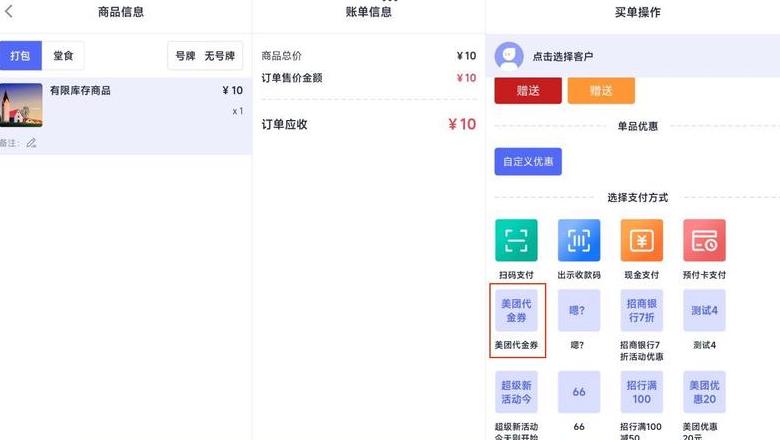The image size is (780, 440).
Task: Click the orange 赠送 button
Action: pos(601,90)
